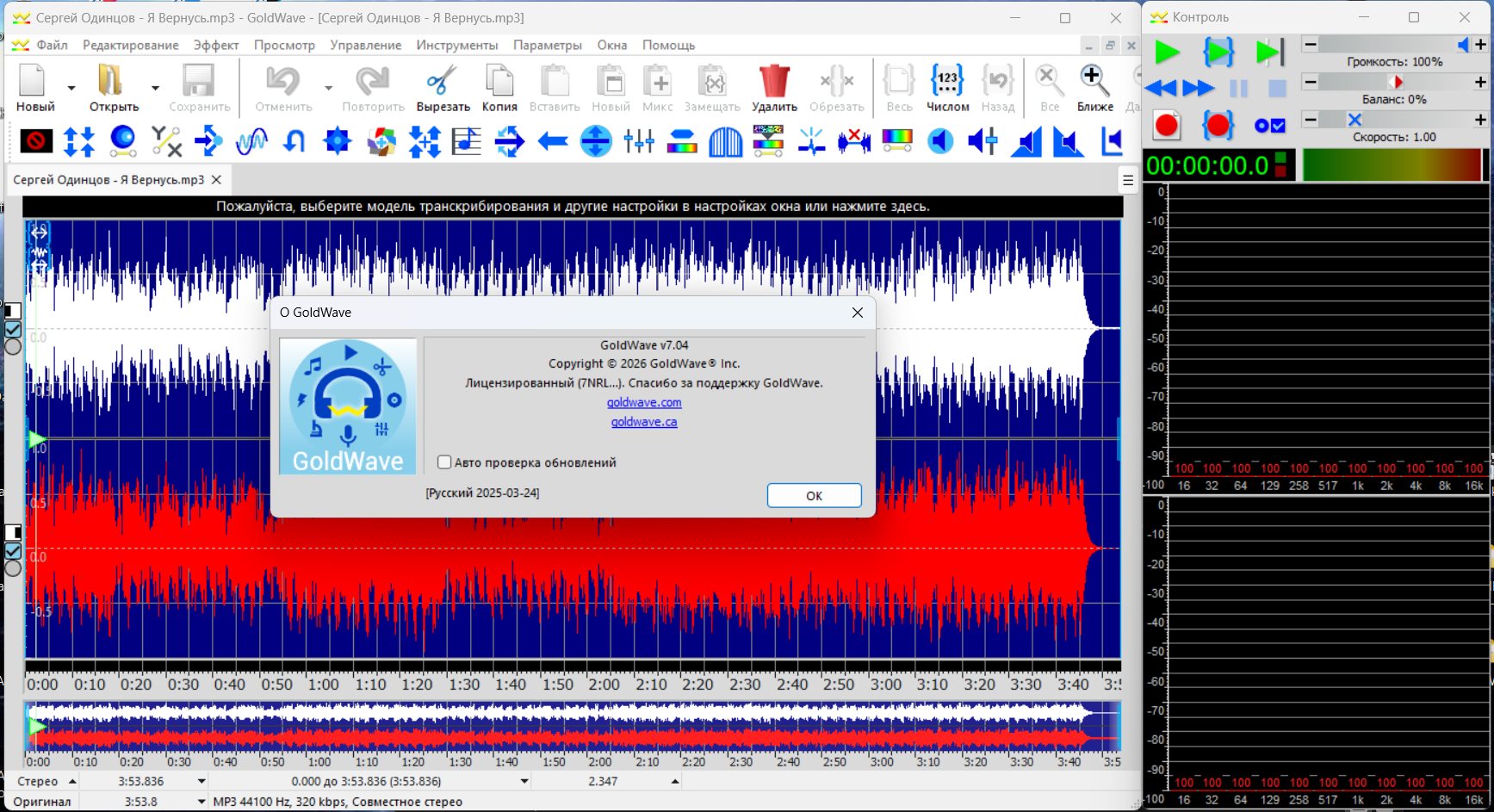Enable the 'Авто проверка обновлений' checkbox
1494x812 pixels.
point(444,462)
